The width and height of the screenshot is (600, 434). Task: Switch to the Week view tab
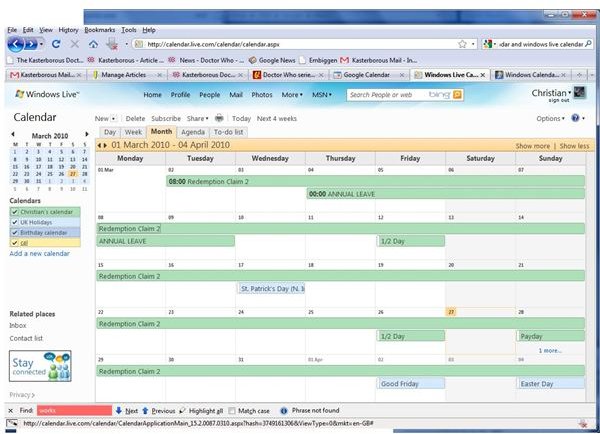point(133,132)
